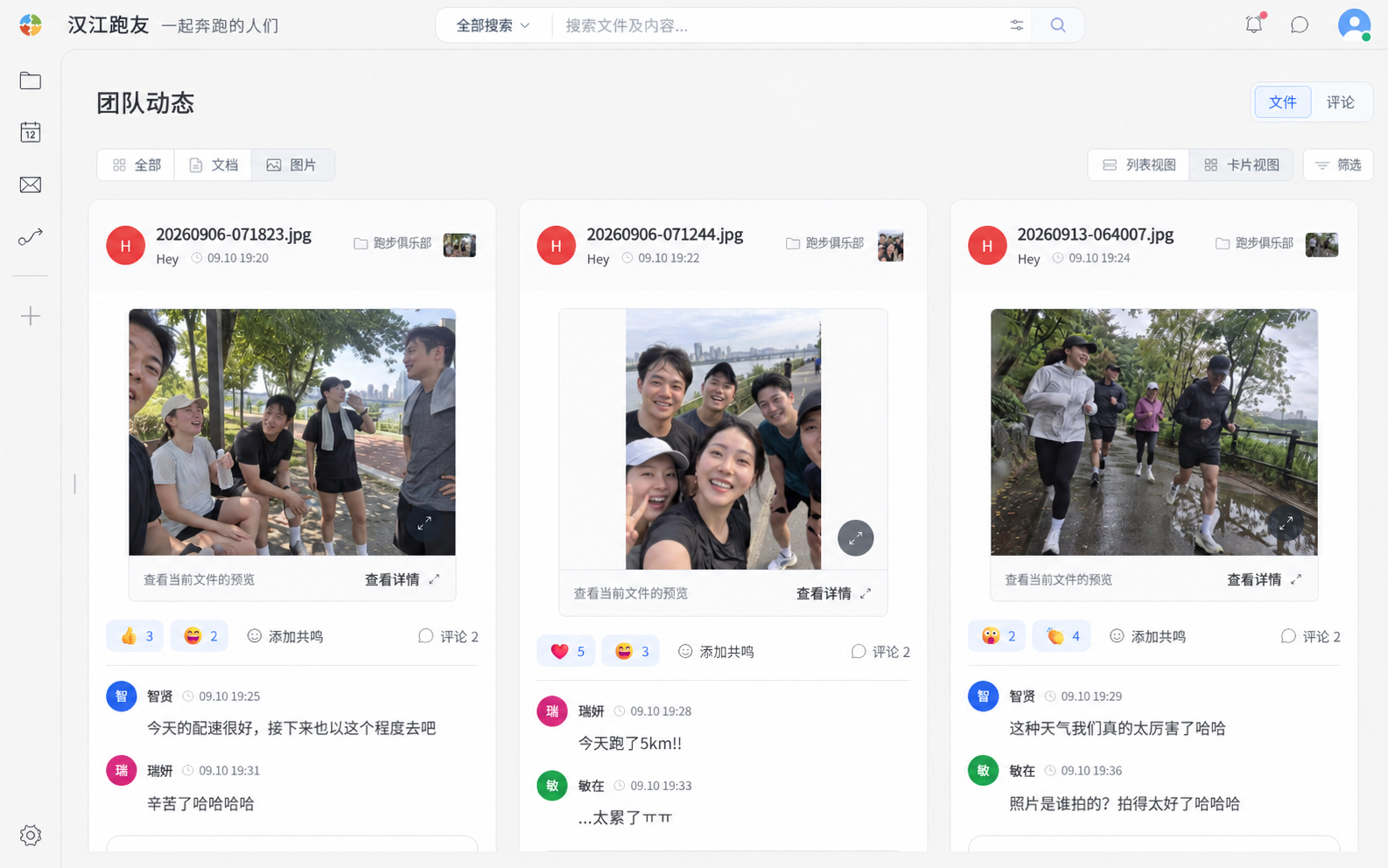Open the files folder in sidebar
This screenshot has width=1388, height=868.
coord(31,80)
